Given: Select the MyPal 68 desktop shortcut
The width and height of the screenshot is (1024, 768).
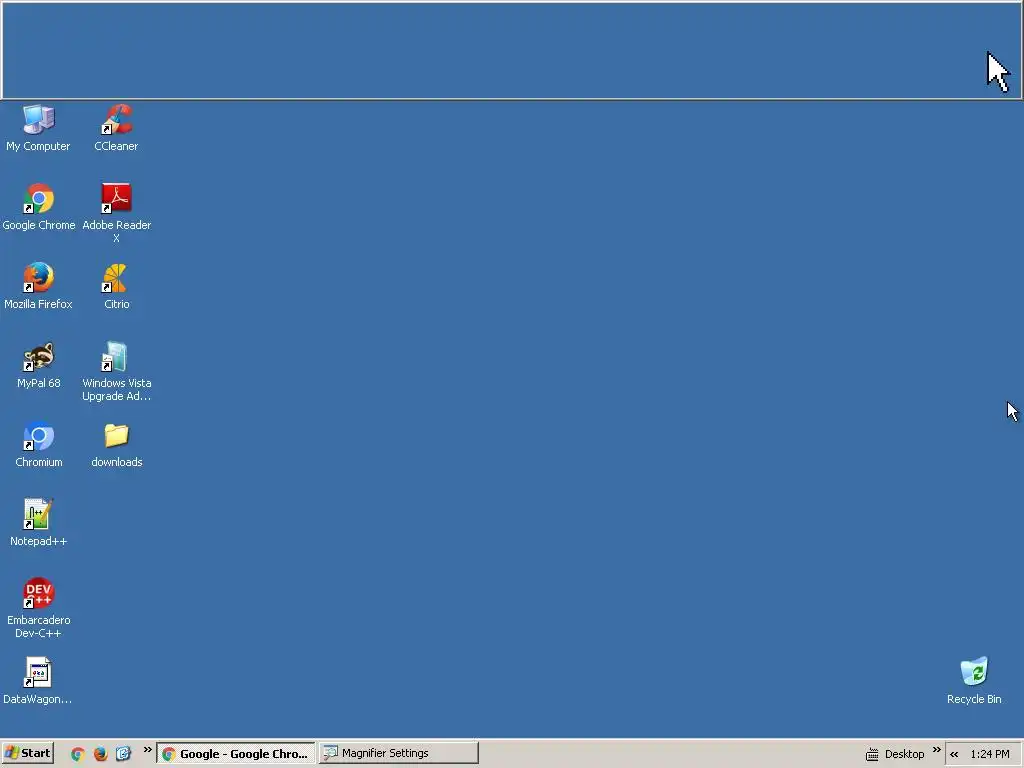Looking at the screenshot, I should tap(39, 365).
